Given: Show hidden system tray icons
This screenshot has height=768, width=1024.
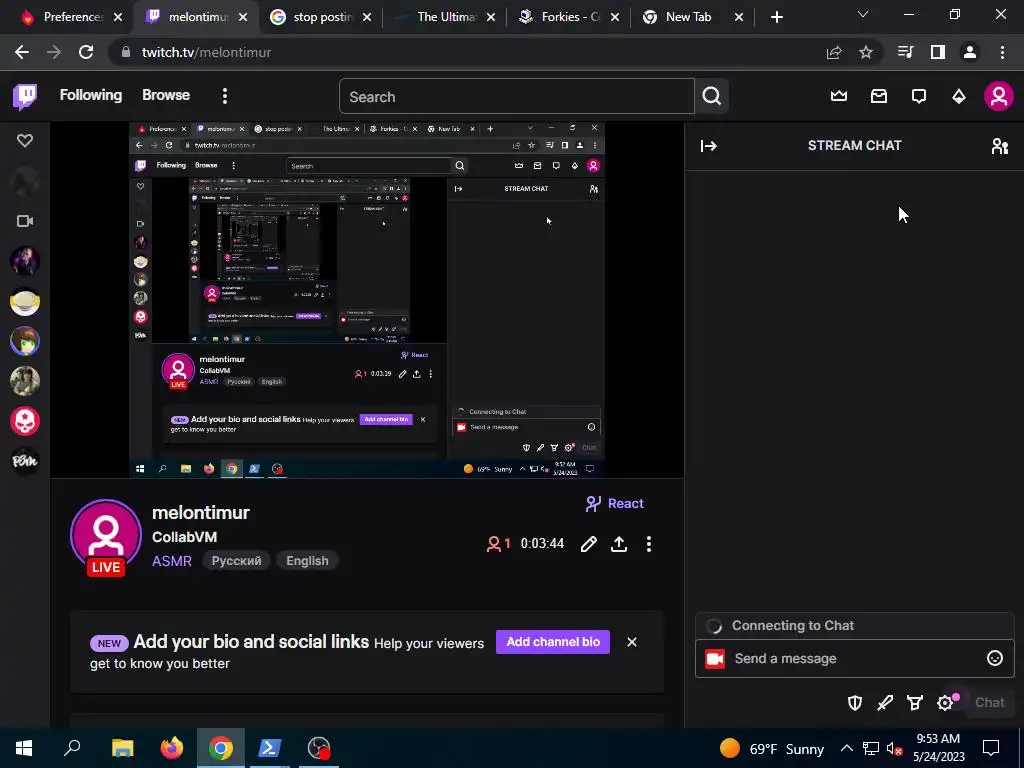Looking at the screenshot, I should pos(846,748).
